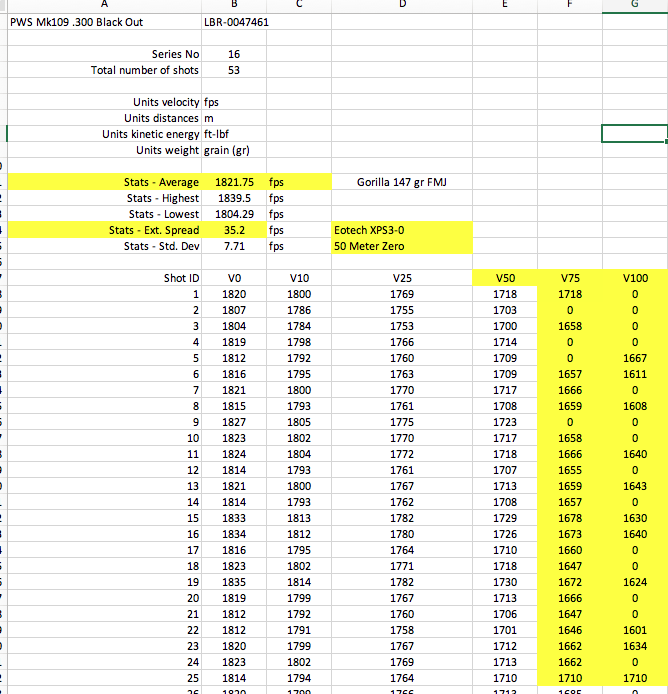Click the yellow V50 header cell
This screenshot has width=668, height=694.
coord(505,278)
